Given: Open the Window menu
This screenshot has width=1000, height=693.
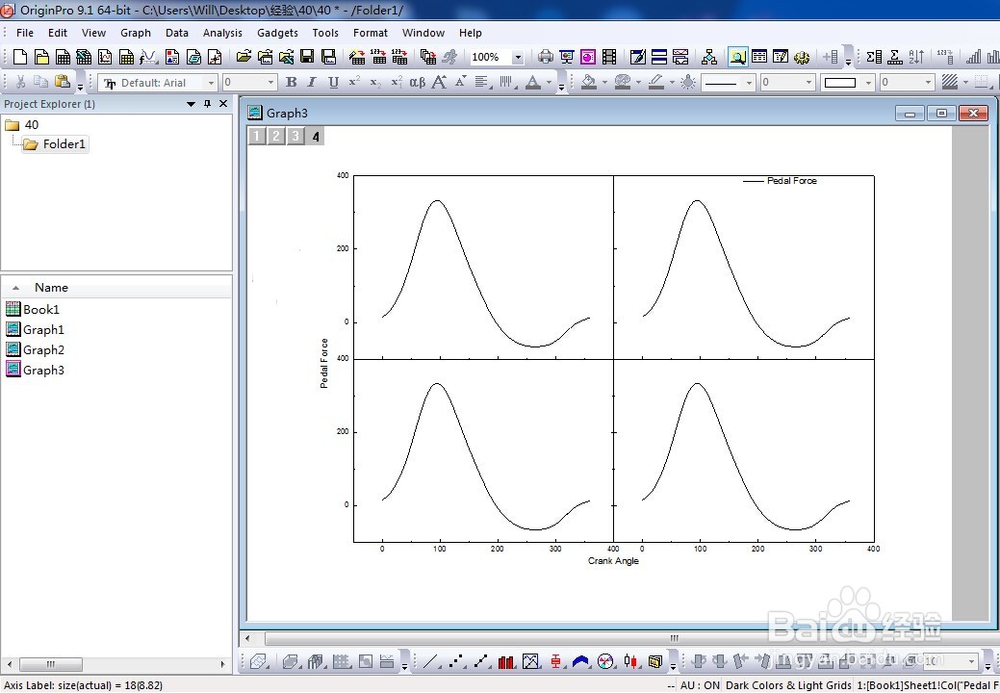Looking at the screenshot, I should (x=423, y=33).
